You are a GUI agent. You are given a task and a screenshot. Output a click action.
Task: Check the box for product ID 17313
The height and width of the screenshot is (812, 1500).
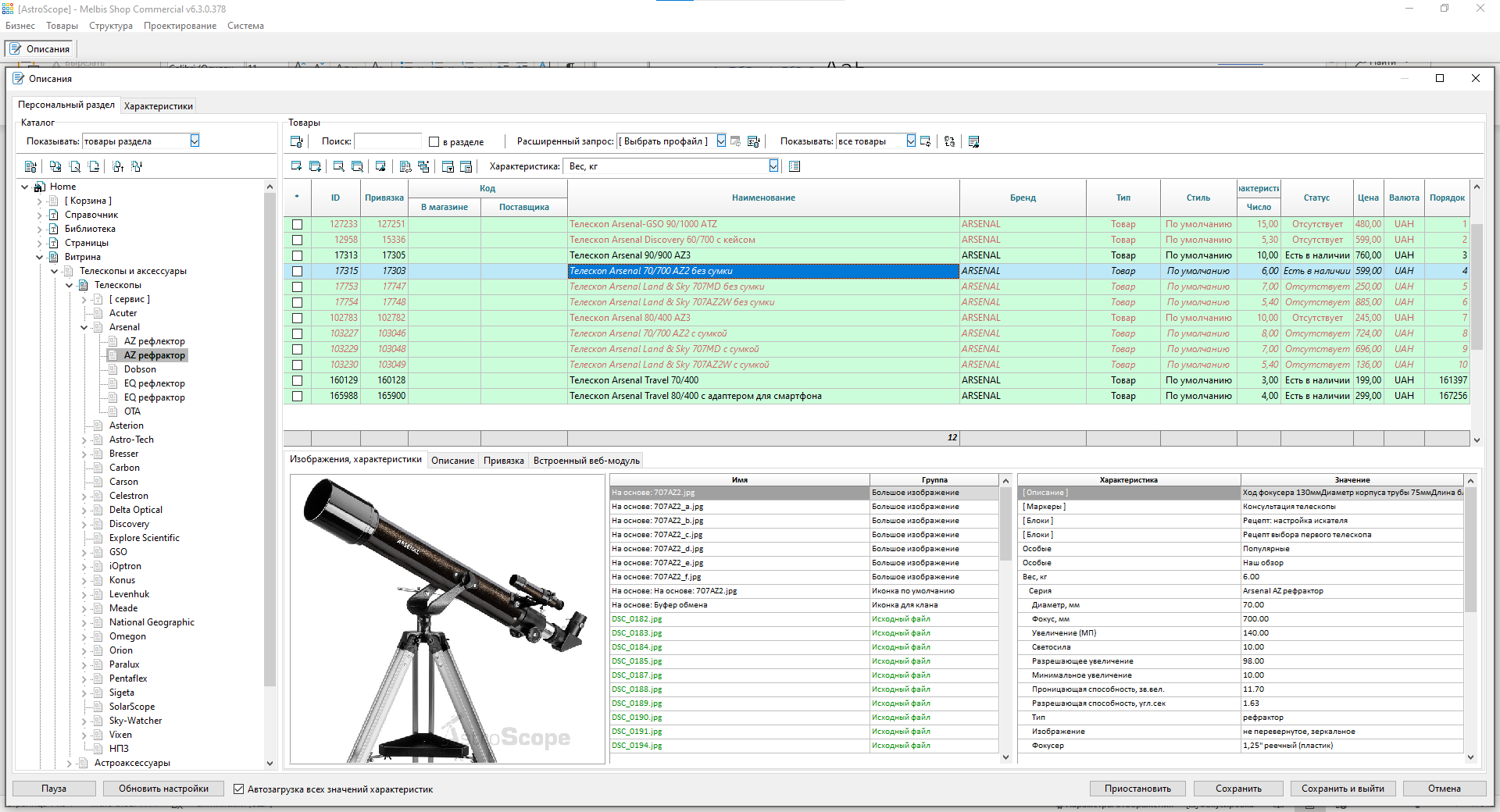[297, 255]
